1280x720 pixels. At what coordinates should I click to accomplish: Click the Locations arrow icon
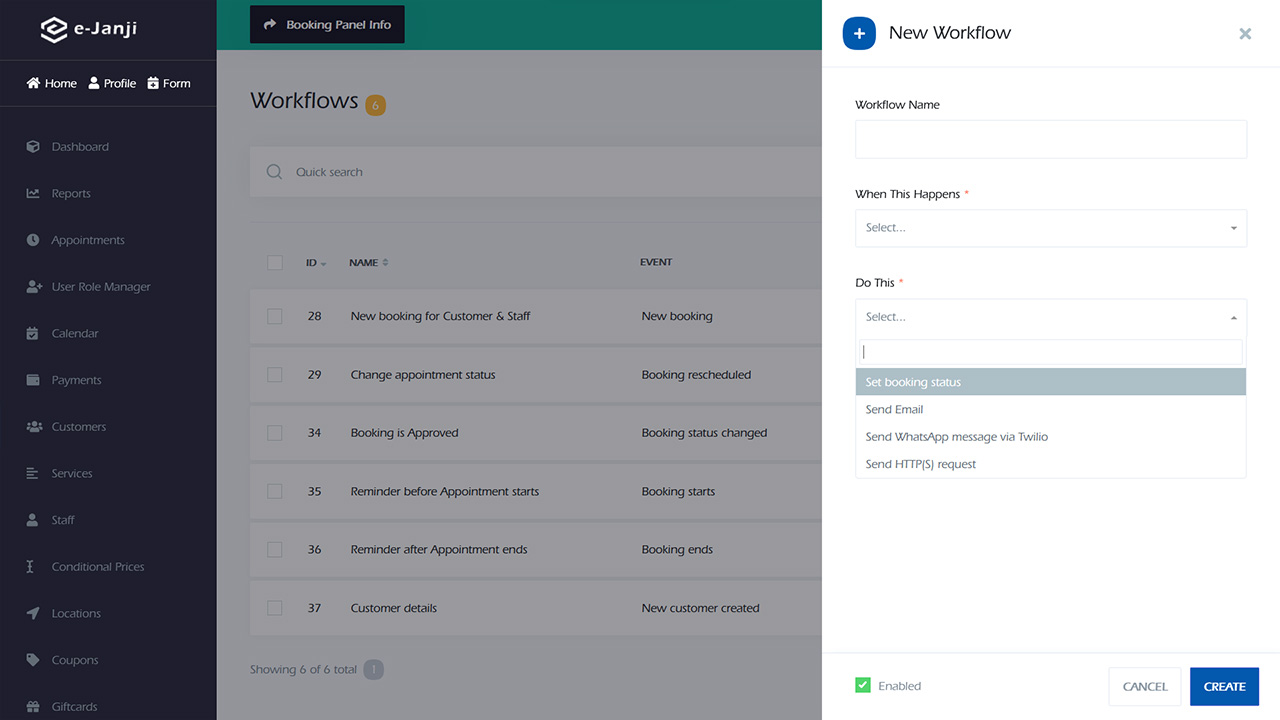tap(33, 613)
